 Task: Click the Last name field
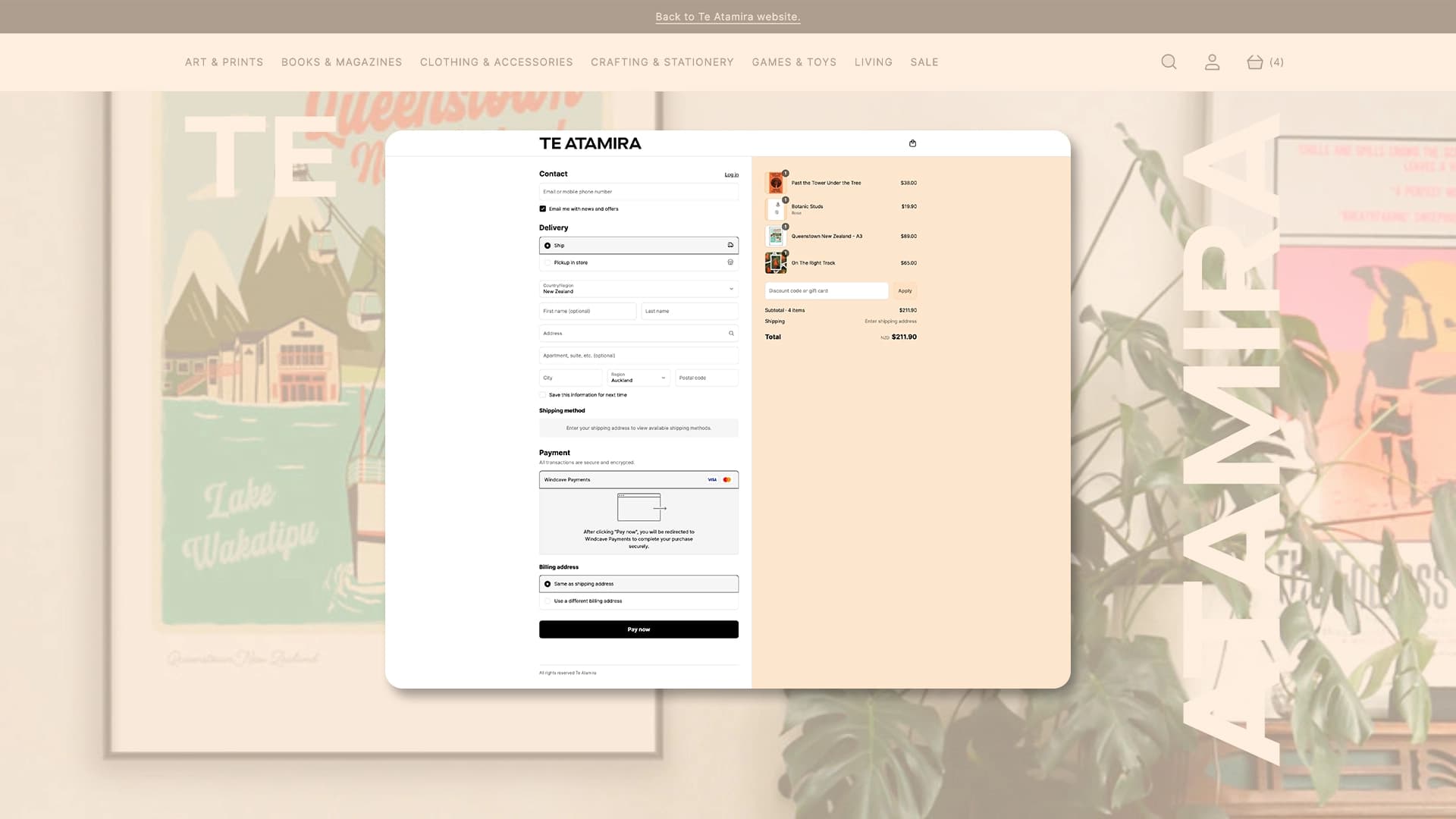click(689, 311)
